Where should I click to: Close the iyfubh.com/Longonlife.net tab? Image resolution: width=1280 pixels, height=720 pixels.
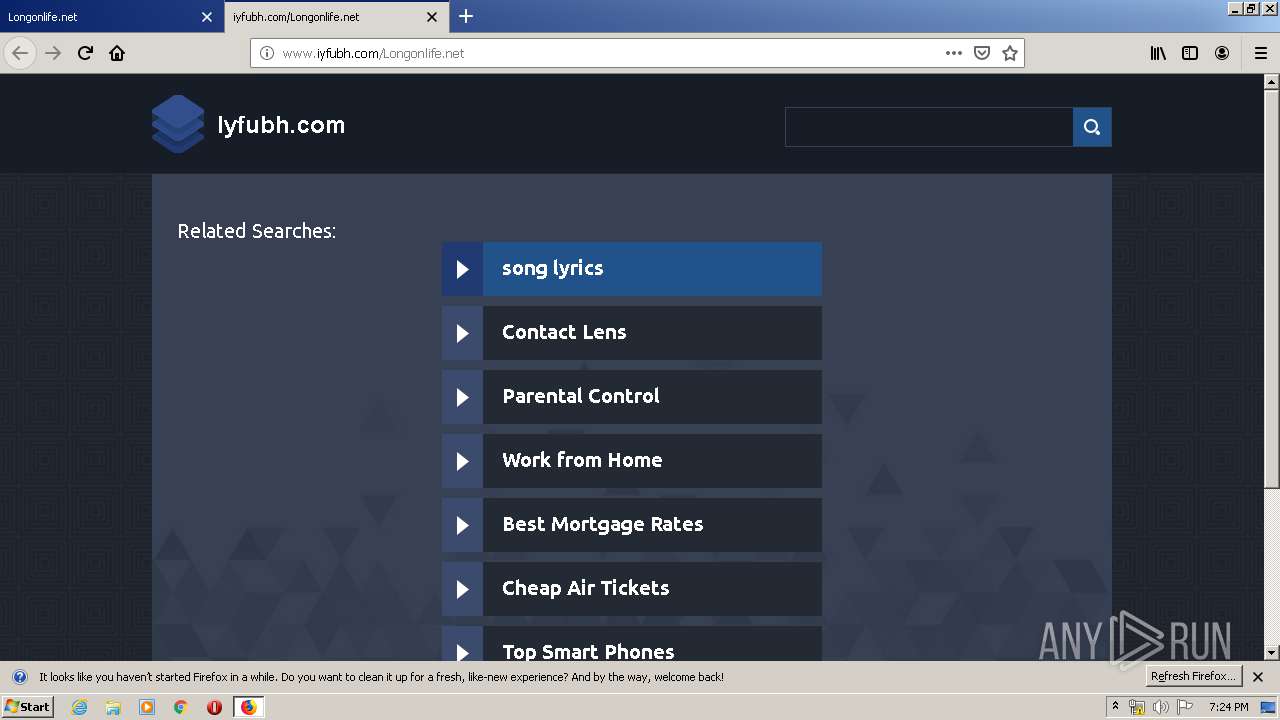[x=432, y=17]
